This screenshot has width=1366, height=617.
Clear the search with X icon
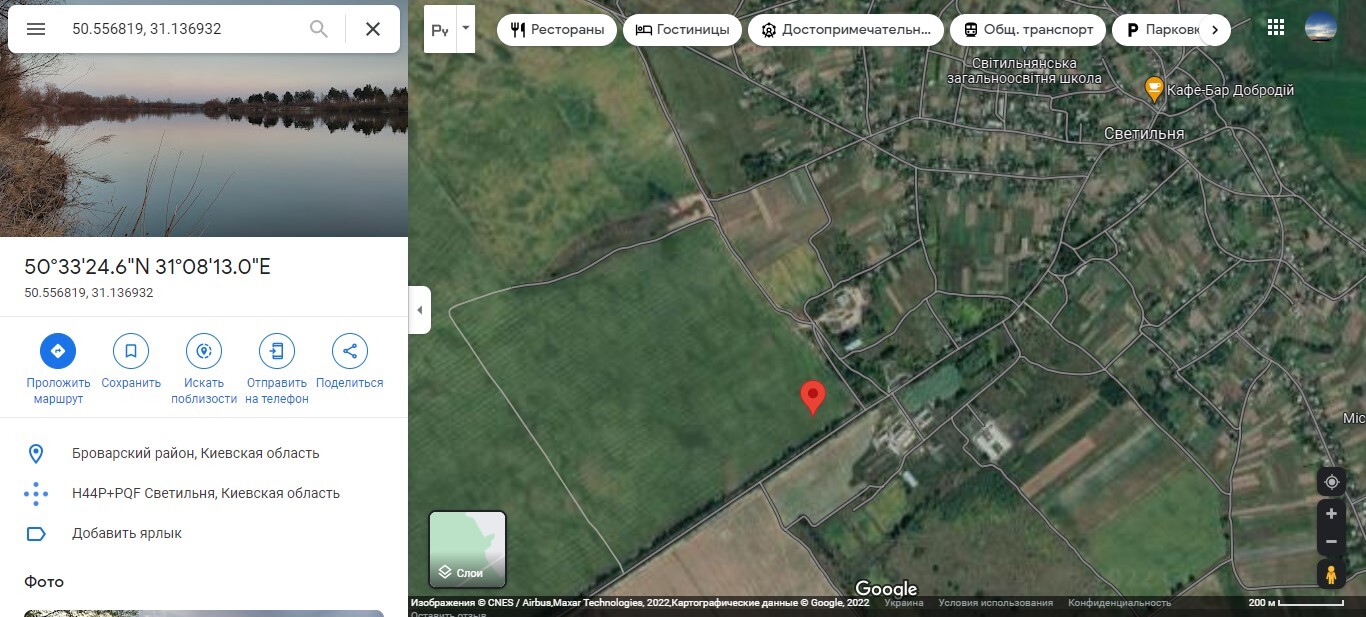coord(373,29)
